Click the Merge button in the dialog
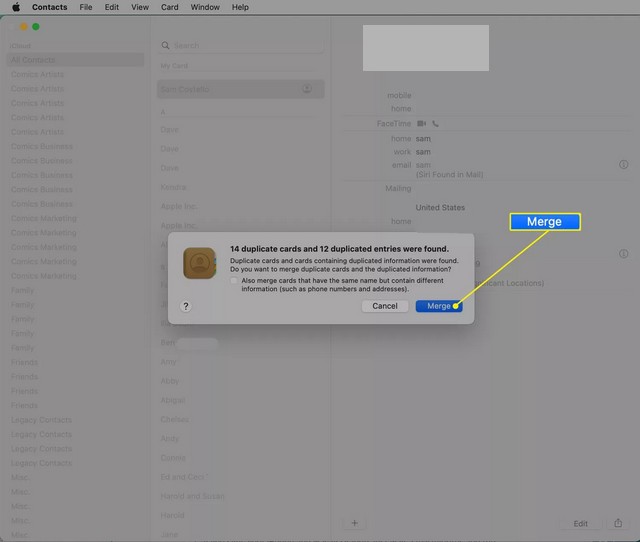 (438, 306)
